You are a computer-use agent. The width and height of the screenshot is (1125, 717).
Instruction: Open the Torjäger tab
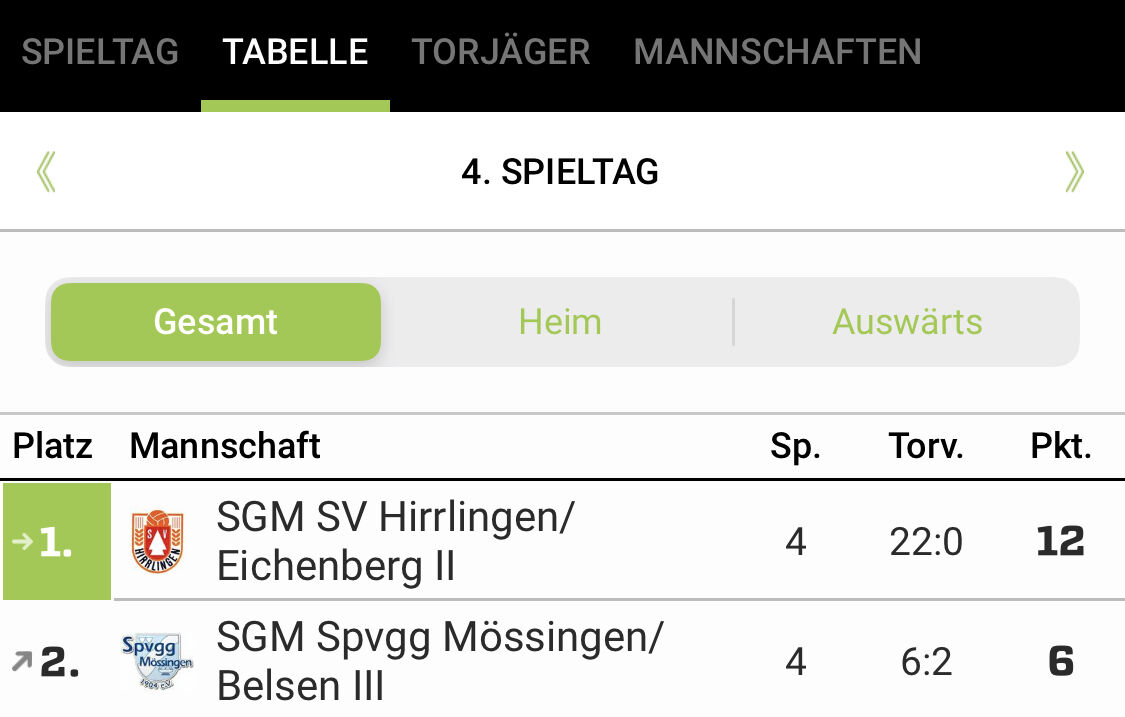[x=501, y=52]
